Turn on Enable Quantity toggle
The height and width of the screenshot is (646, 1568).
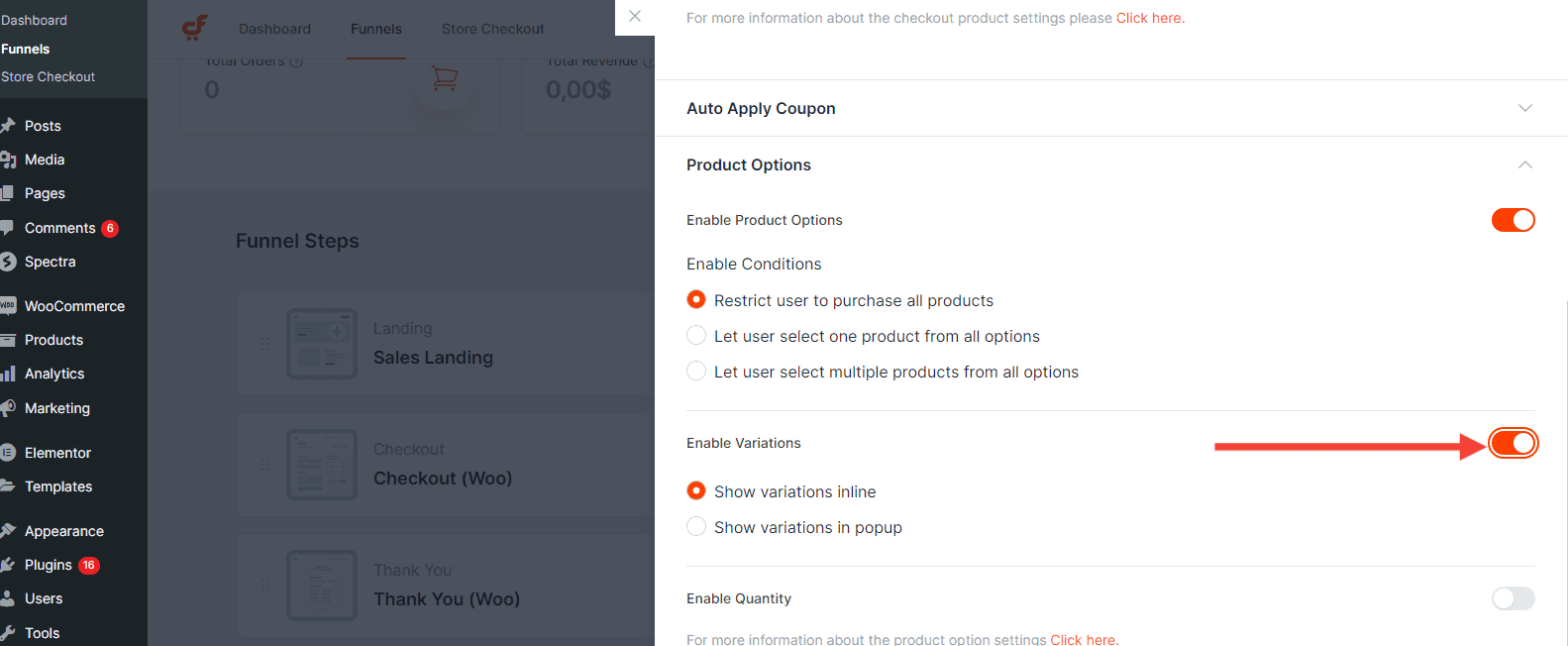[x=1513, y=598]
